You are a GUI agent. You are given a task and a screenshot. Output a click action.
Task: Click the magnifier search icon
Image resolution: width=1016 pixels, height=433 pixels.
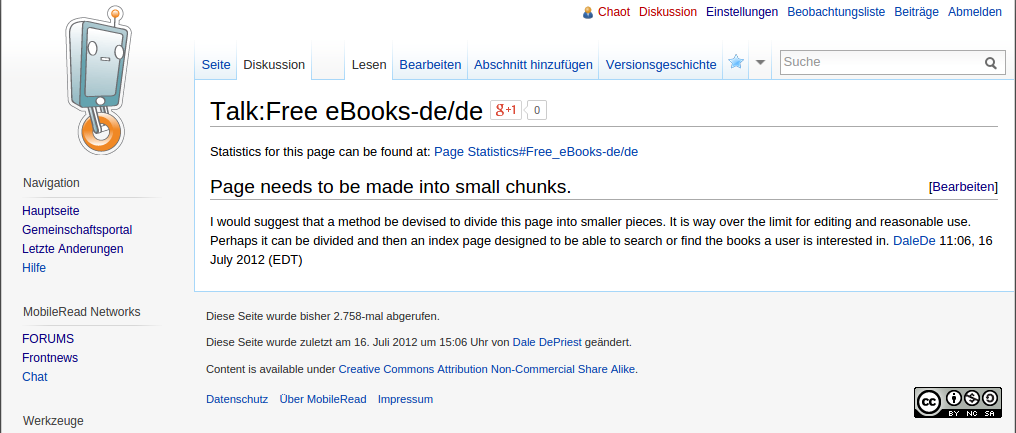pos(990,63)
